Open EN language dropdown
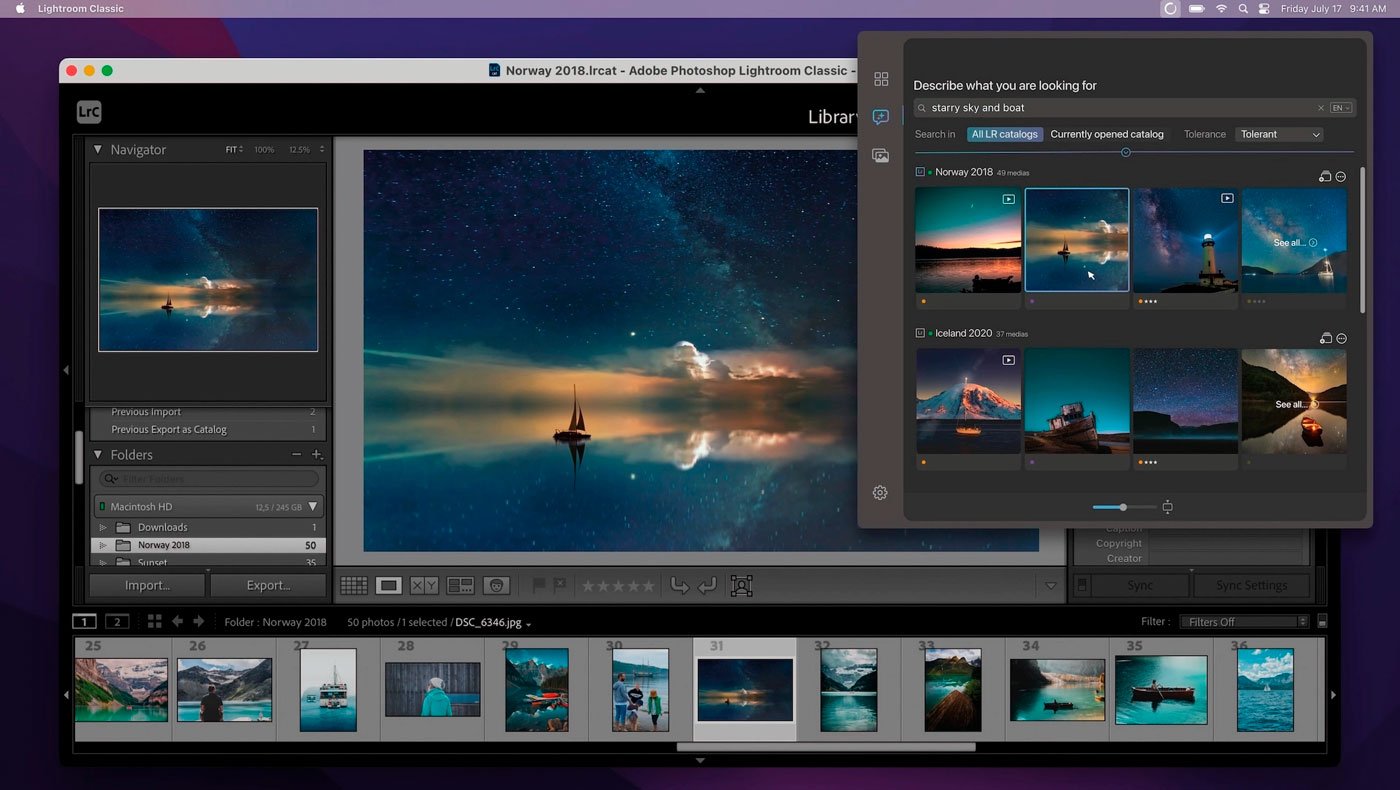The width and height of the screenshot is (1400, 790). point(1341,108)
